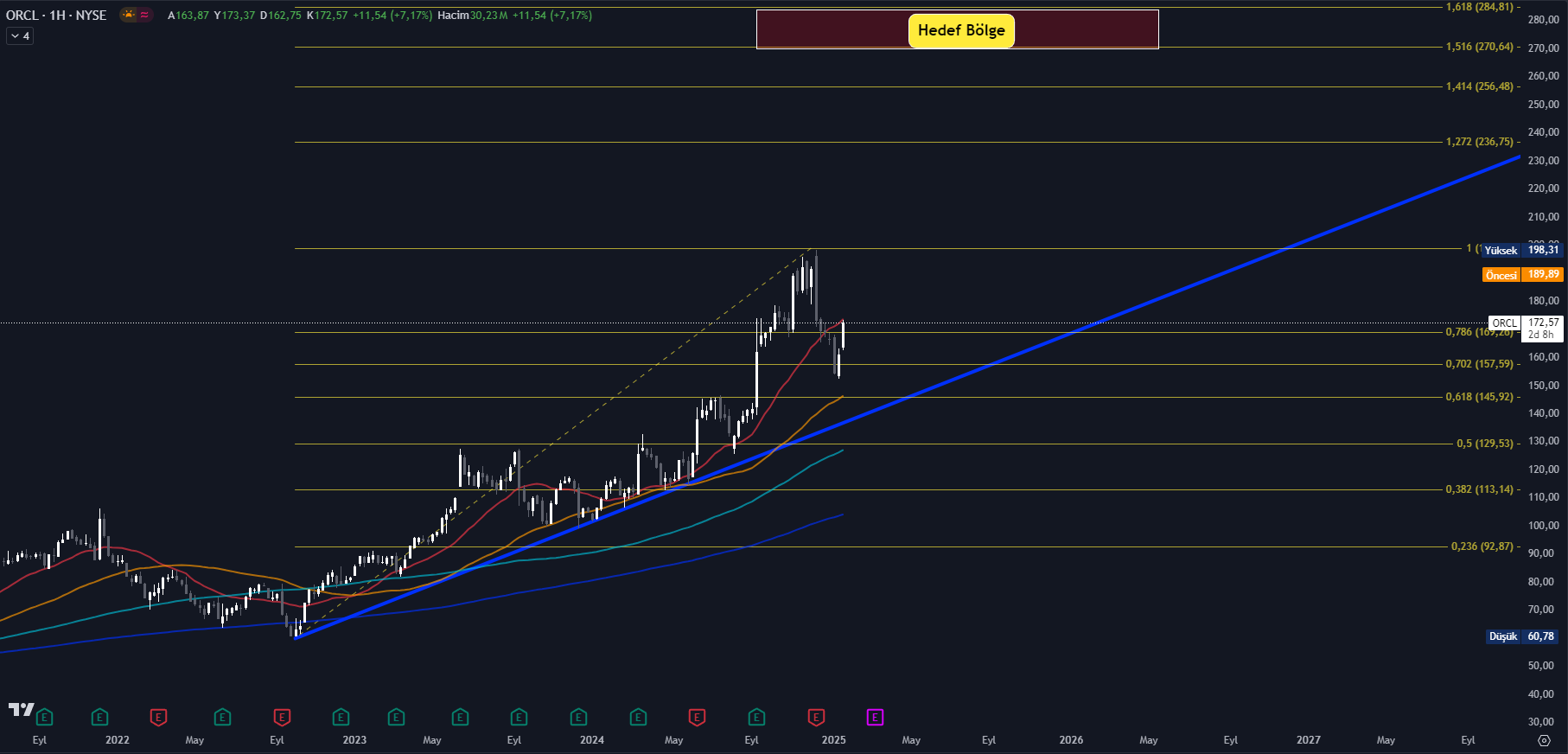Click green earnings marker beside the TradingView logo

(x=45, y=717)
